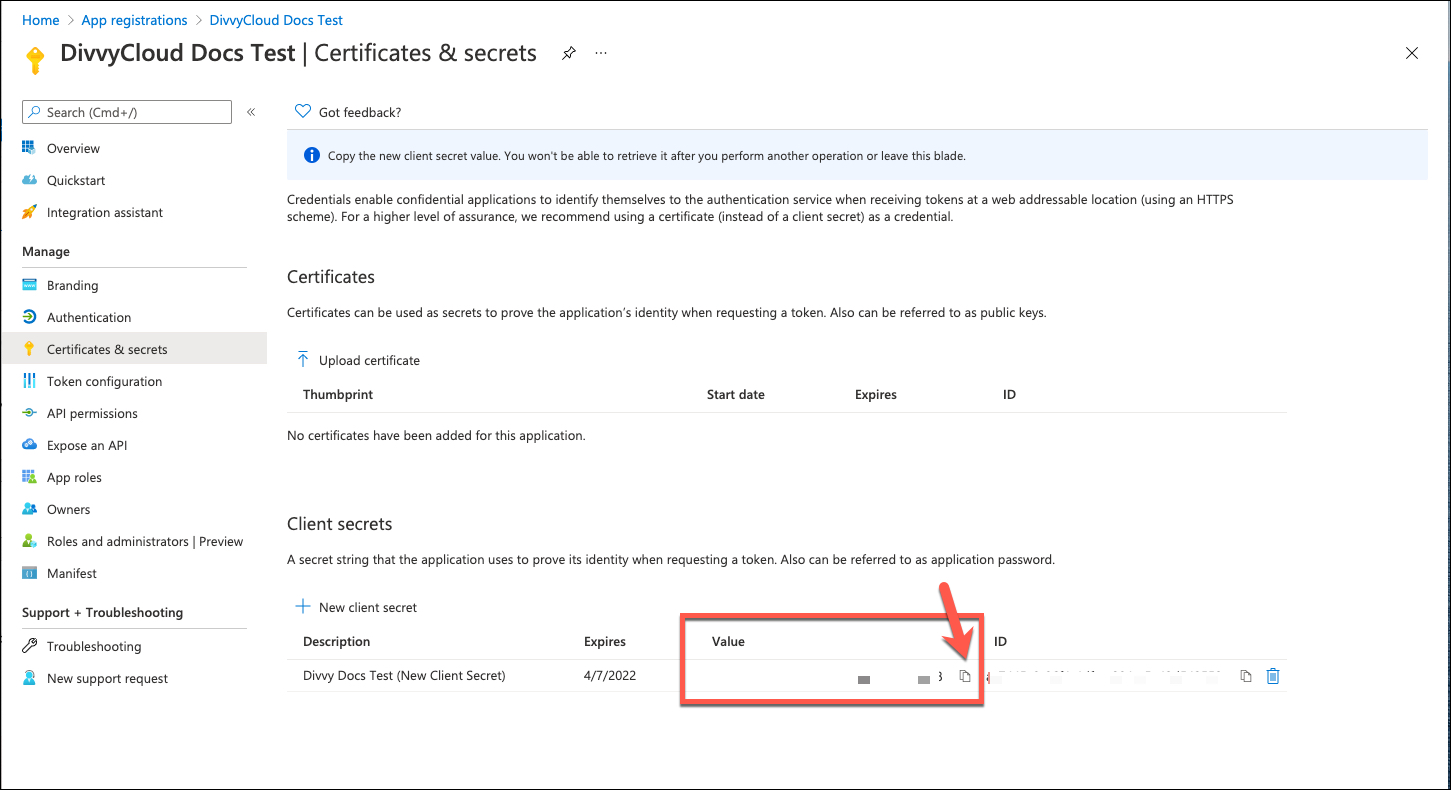Open Manifest editor
Viewport: 1451px width, 790px height.
click(72, 573)
